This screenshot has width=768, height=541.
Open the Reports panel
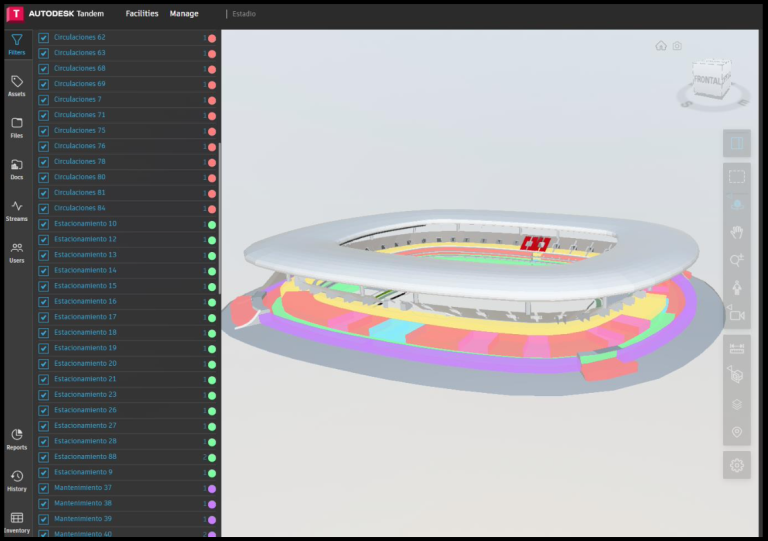pos(17,439)
